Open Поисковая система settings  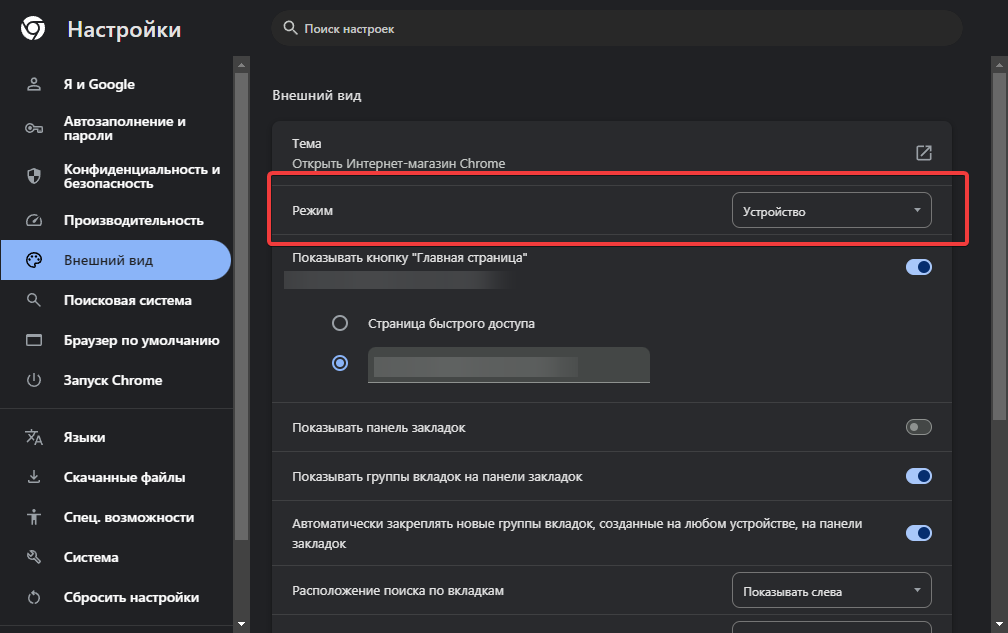[116, 300]
